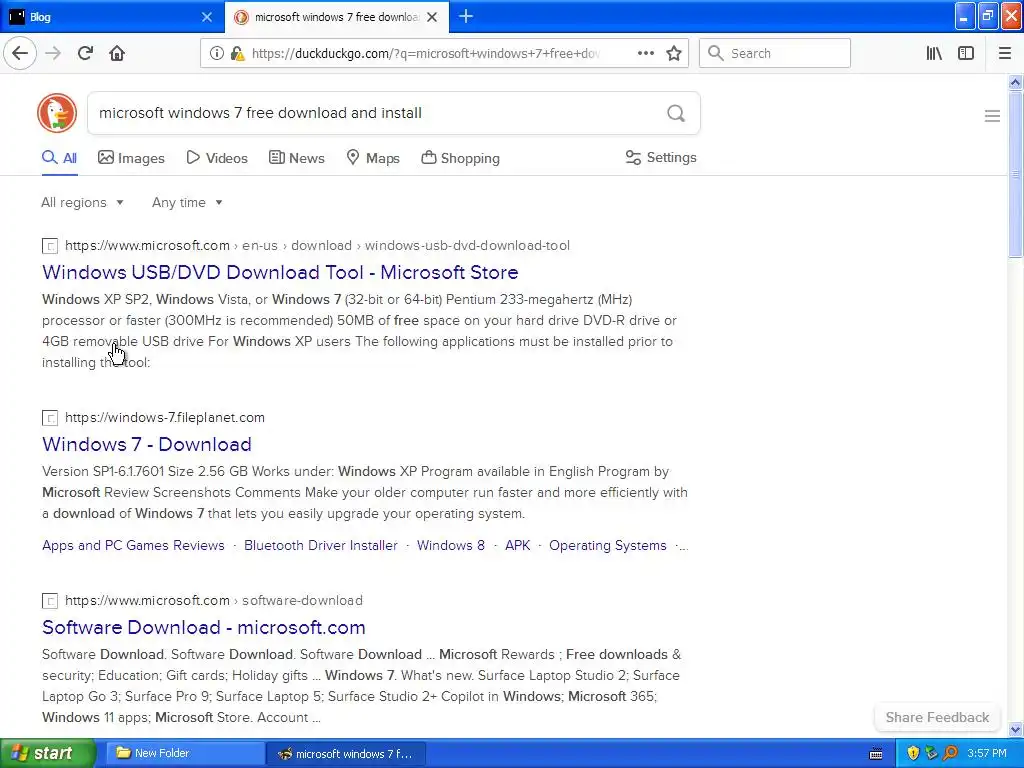
Task: Open Apps and PC Games Reviews sublink
Action: (133, 545)
